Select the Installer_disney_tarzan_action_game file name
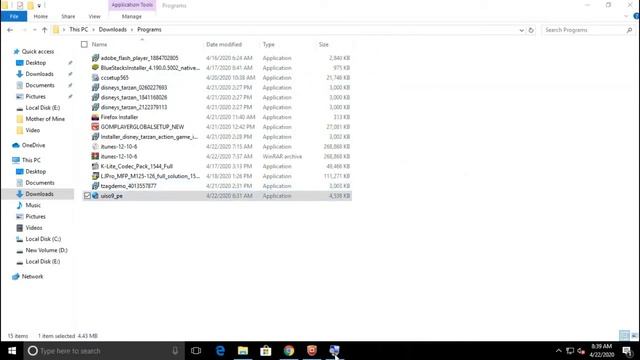640x360 pixels. 149,137
